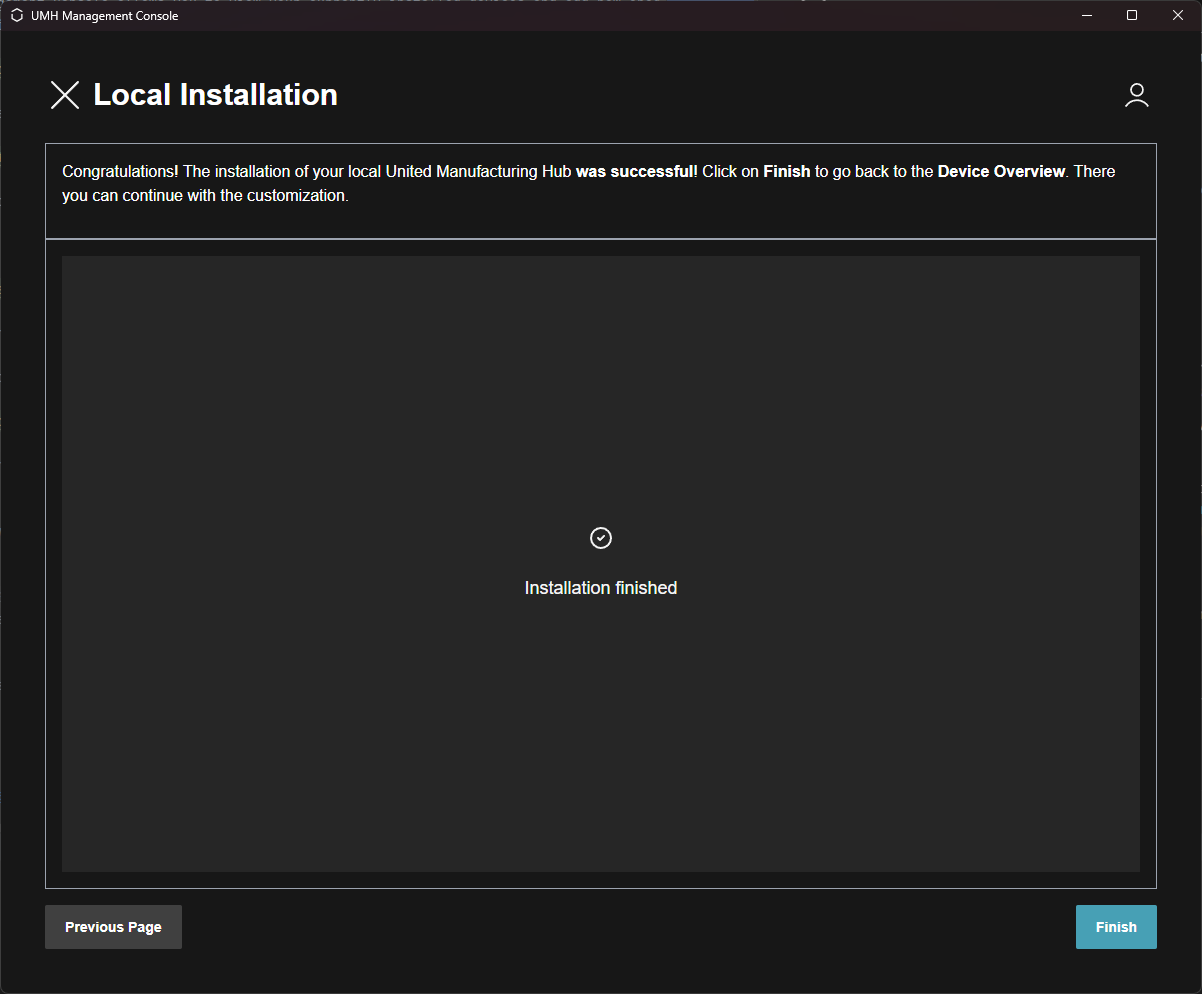
Task: Click the UMH Management Console title text
Action: click(104, 15)
